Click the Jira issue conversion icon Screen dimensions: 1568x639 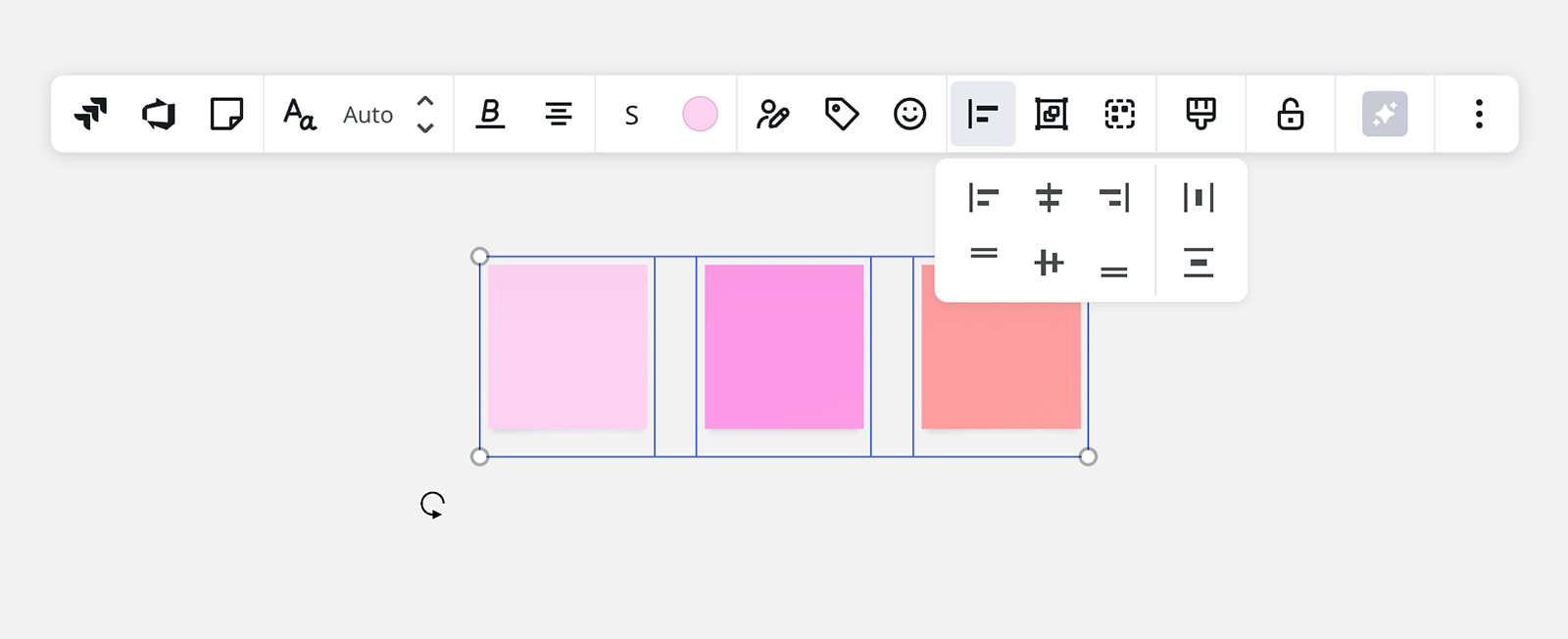[x=90, y=114]
